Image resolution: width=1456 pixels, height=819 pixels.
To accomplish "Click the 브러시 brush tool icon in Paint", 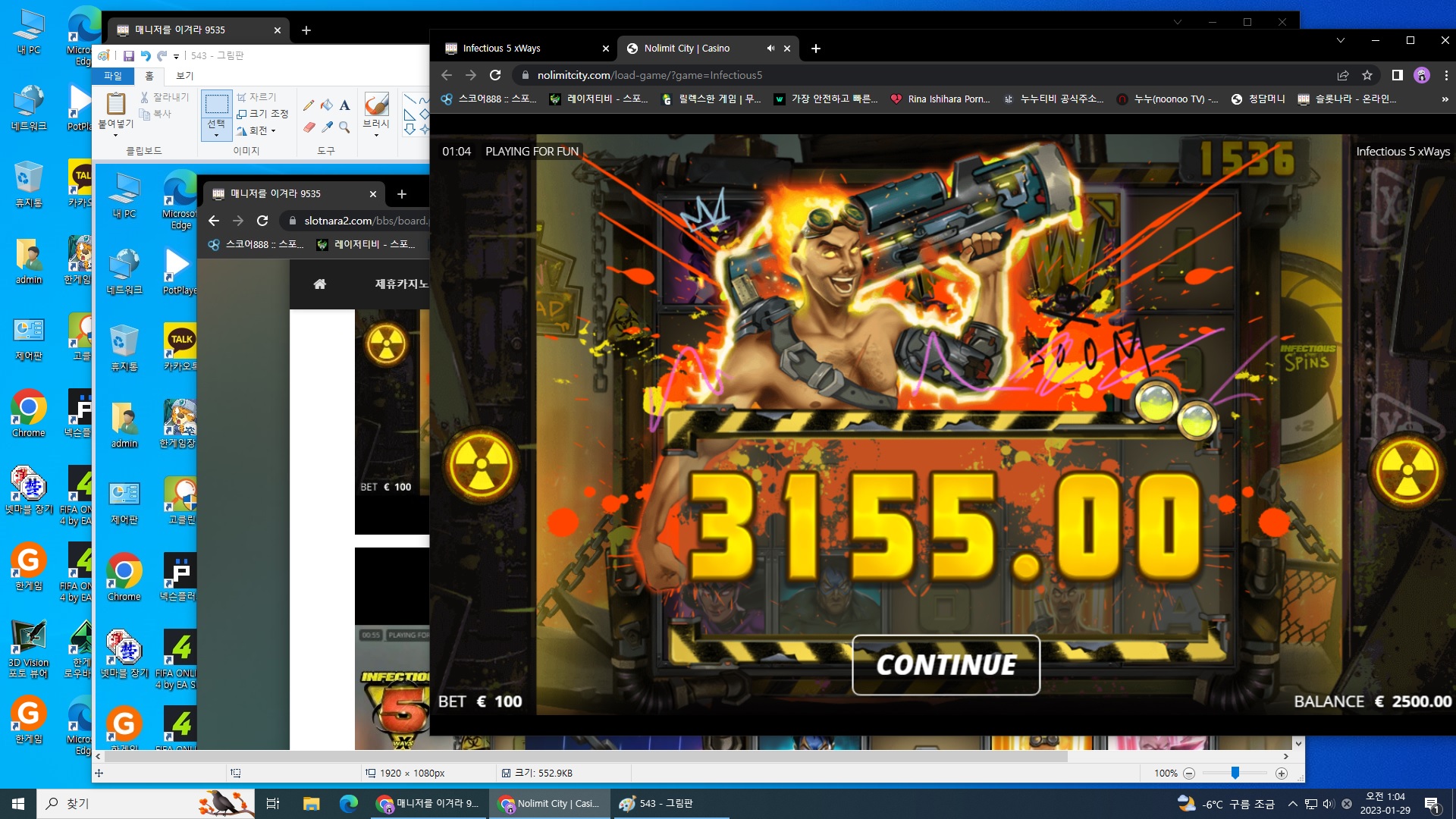I will click(376, 104).
